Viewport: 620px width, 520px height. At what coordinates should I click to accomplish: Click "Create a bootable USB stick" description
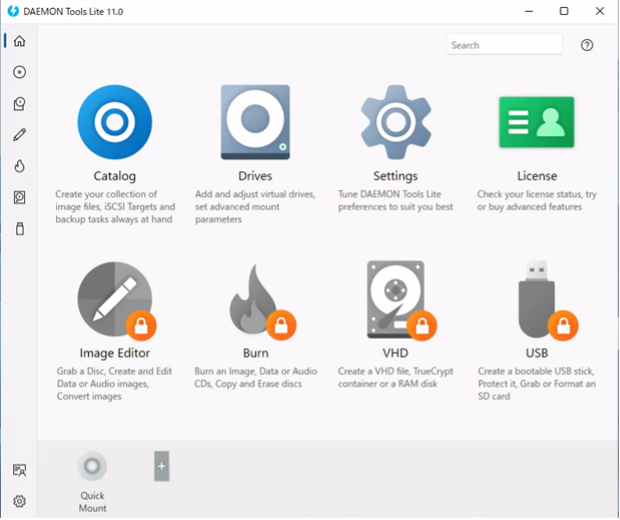(x=537, y=384)
